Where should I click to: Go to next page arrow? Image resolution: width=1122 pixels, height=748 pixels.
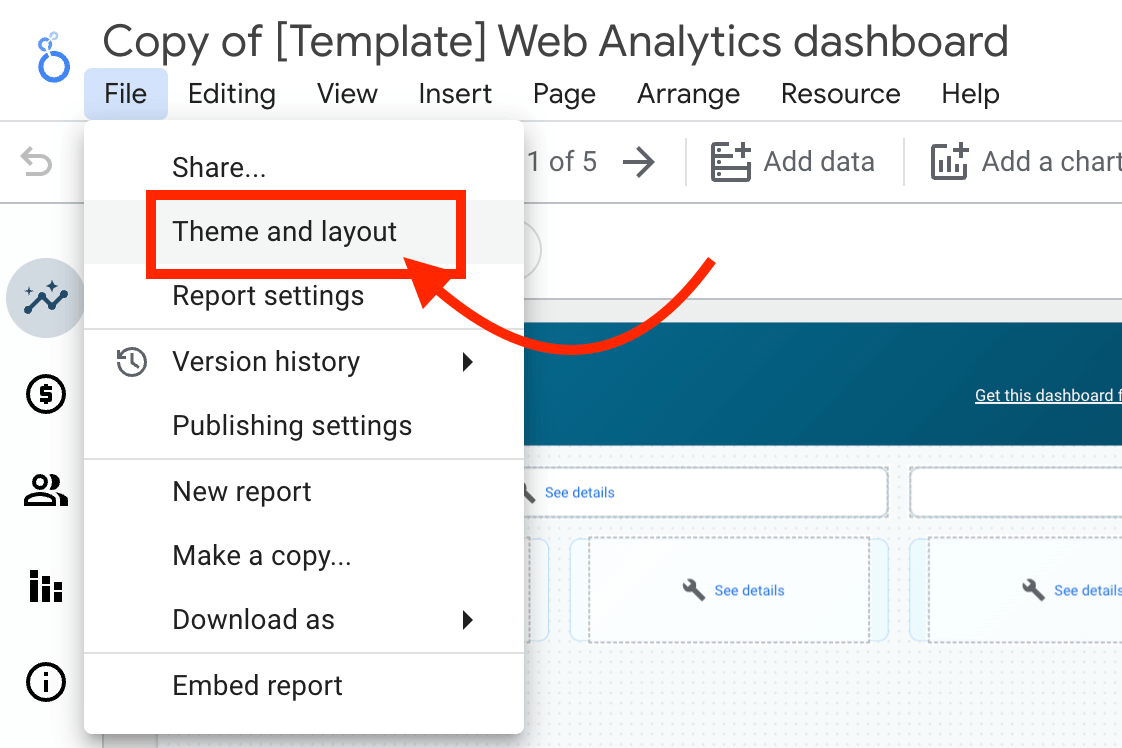click(638, 162)
